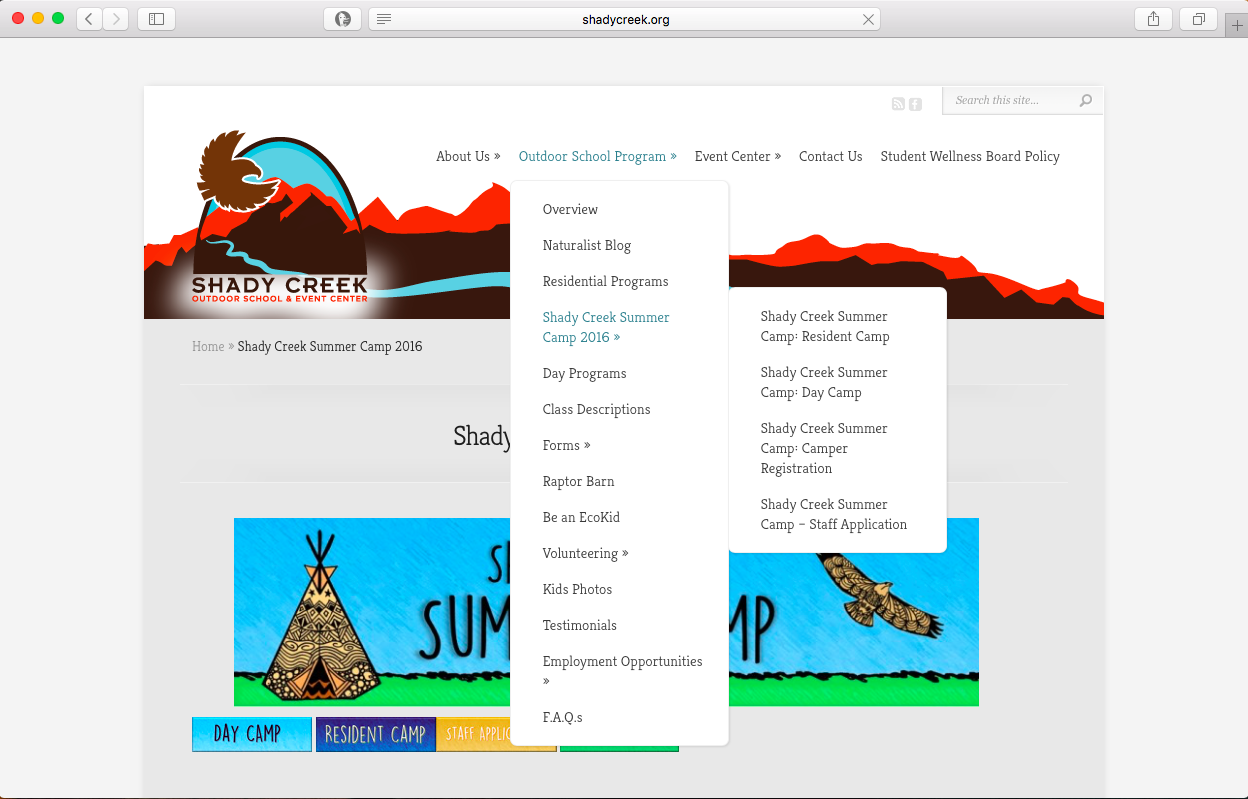This screenshot has height=799, width=1248.
Task: Open the F.A.Q.s menu item
Action: (x=562, y=717)
